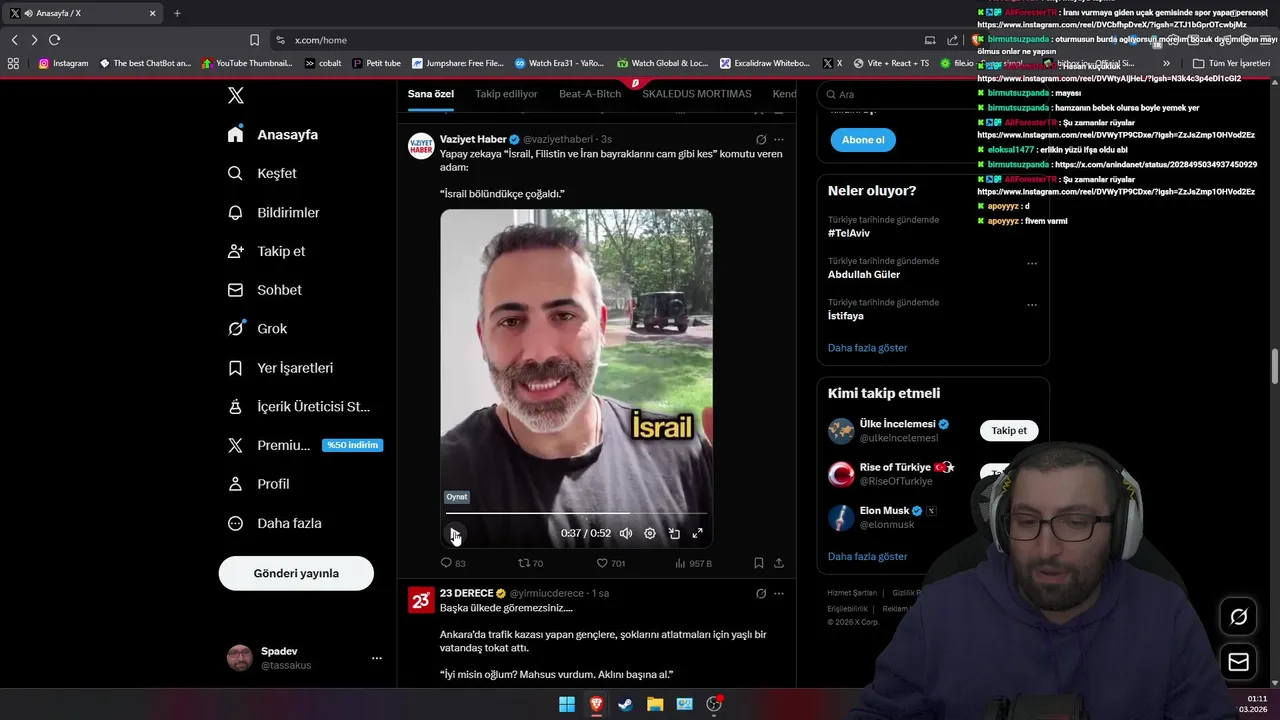View analytics 957 B of post
The image size is (1280, 720).
coord(694,563)
